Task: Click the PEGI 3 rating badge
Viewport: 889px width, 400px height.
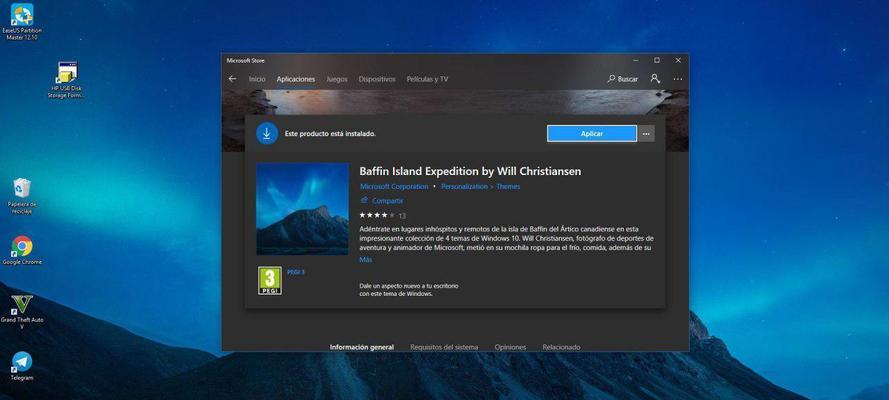Action: click(x=270, y=280)
